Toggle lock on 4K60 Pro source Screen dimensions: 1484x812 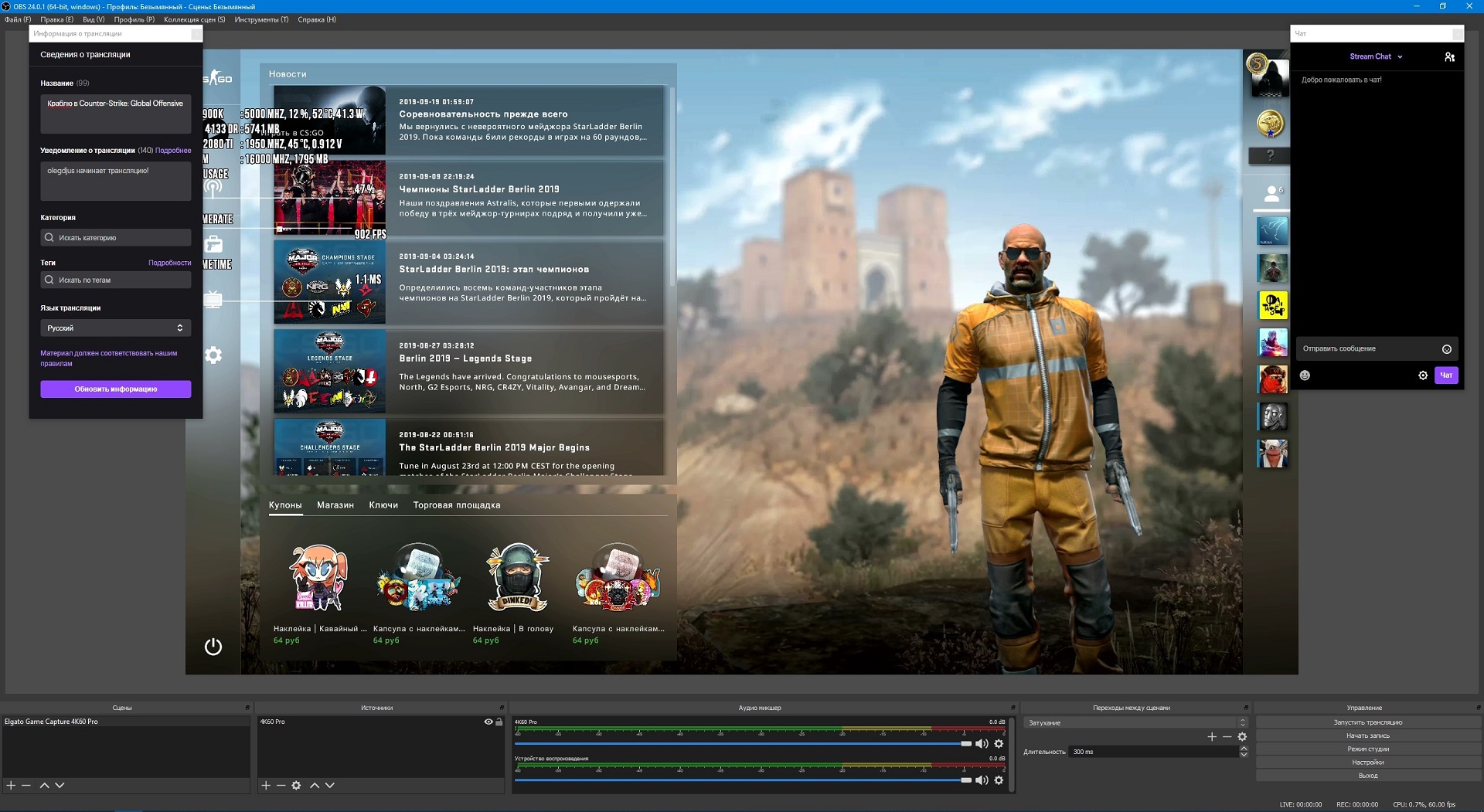coord(499,722)
